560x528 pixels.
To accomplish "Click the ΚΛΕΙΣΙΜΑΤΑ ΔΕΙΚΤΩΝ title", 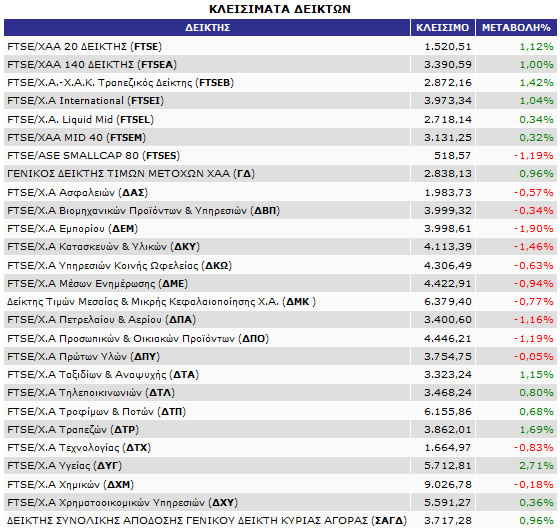I will [x=280, y=9].
